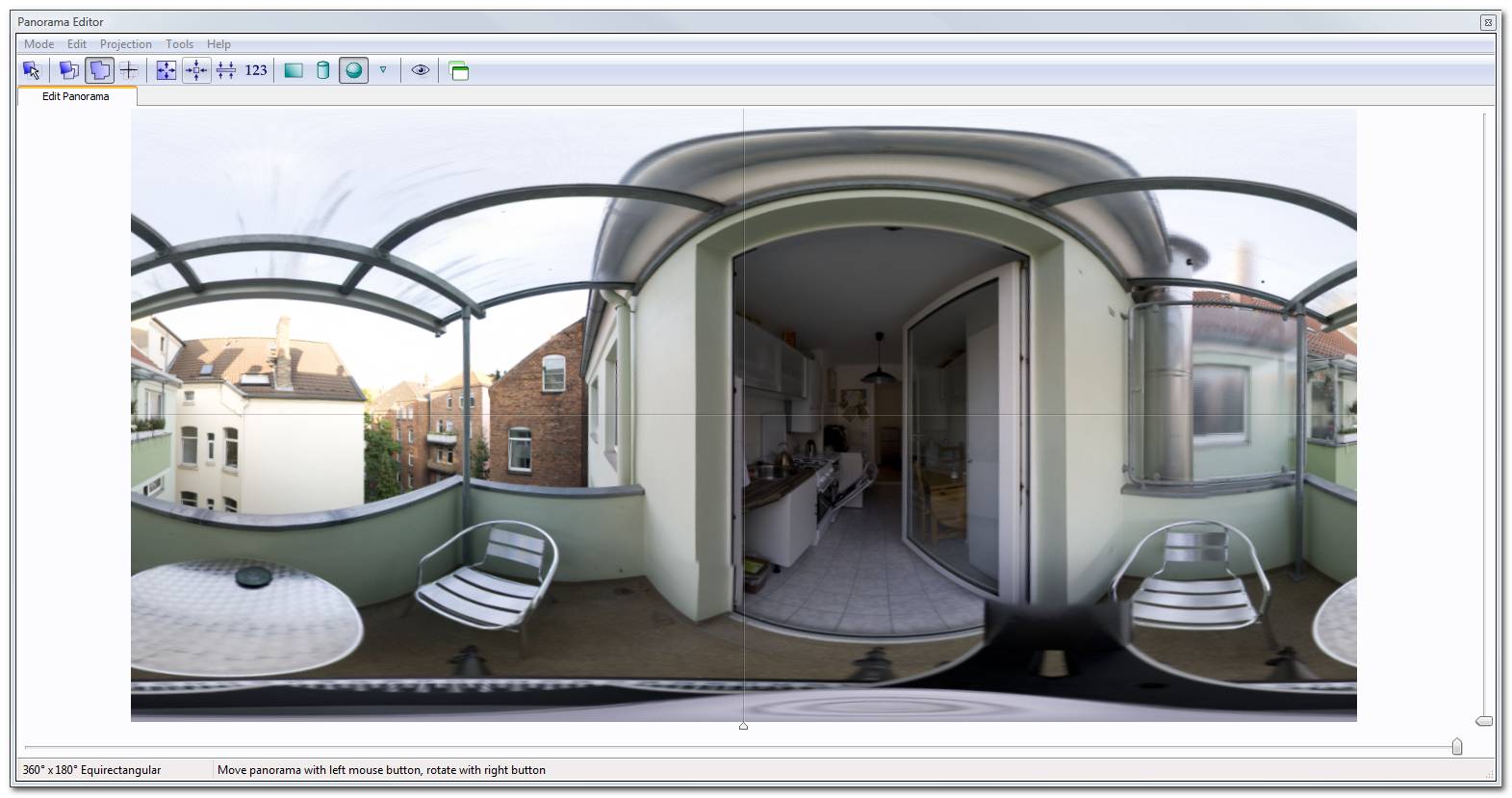Toggle the blended panorama view button

point(99,70)
